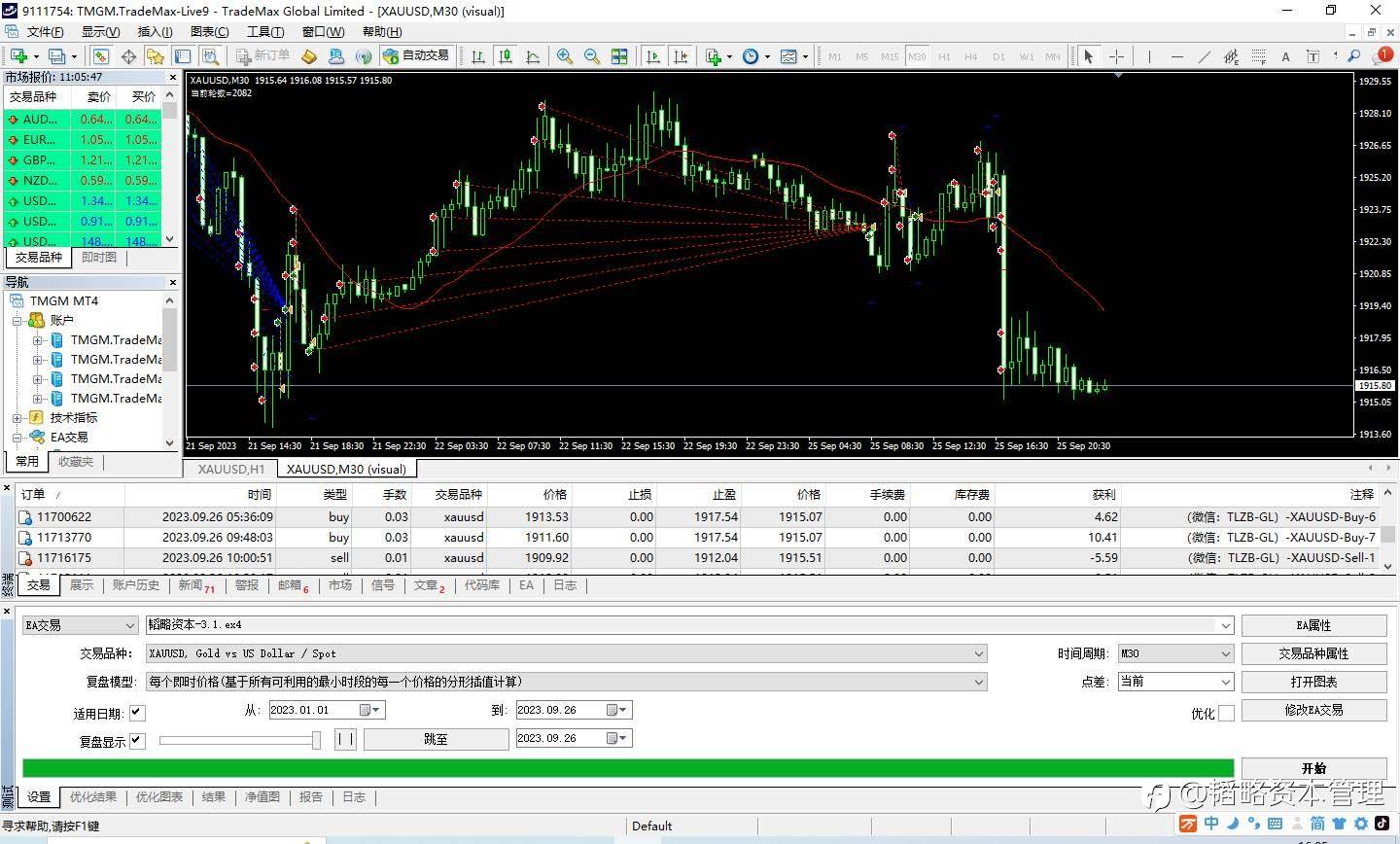Screen dimensions: 1400x844
Task: Toggle the Navigator folder-star icon
Action: pyautogui.click(x=155, y=56)
